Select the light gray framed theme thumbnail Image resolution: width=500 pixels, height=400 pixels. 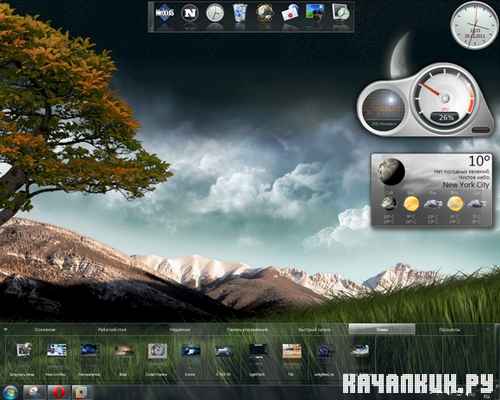(157, 351)
